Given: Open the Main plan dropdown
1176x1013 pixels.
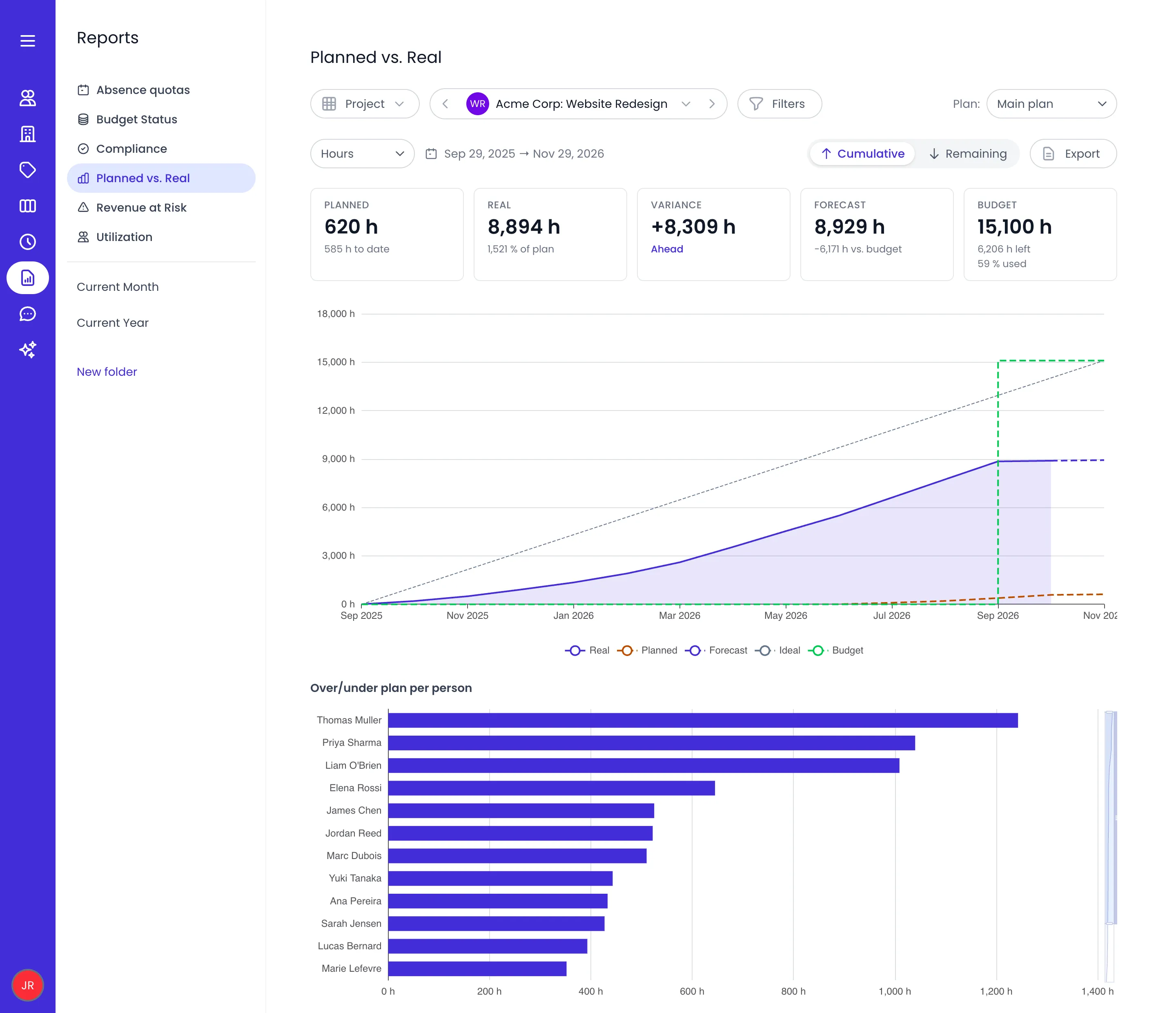Looking at the screenshot, I should click(1051, 104).
